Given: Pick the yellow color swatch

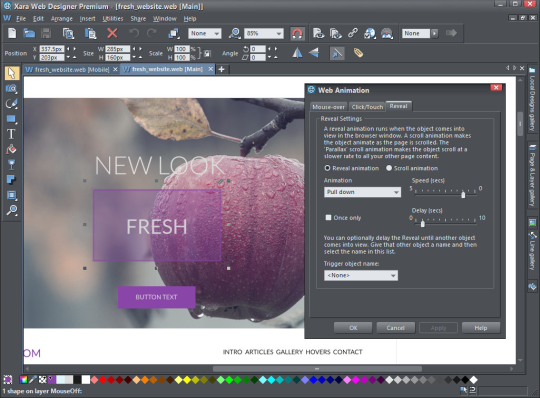Looking at the screenshot, I should (x=187, y=380).
